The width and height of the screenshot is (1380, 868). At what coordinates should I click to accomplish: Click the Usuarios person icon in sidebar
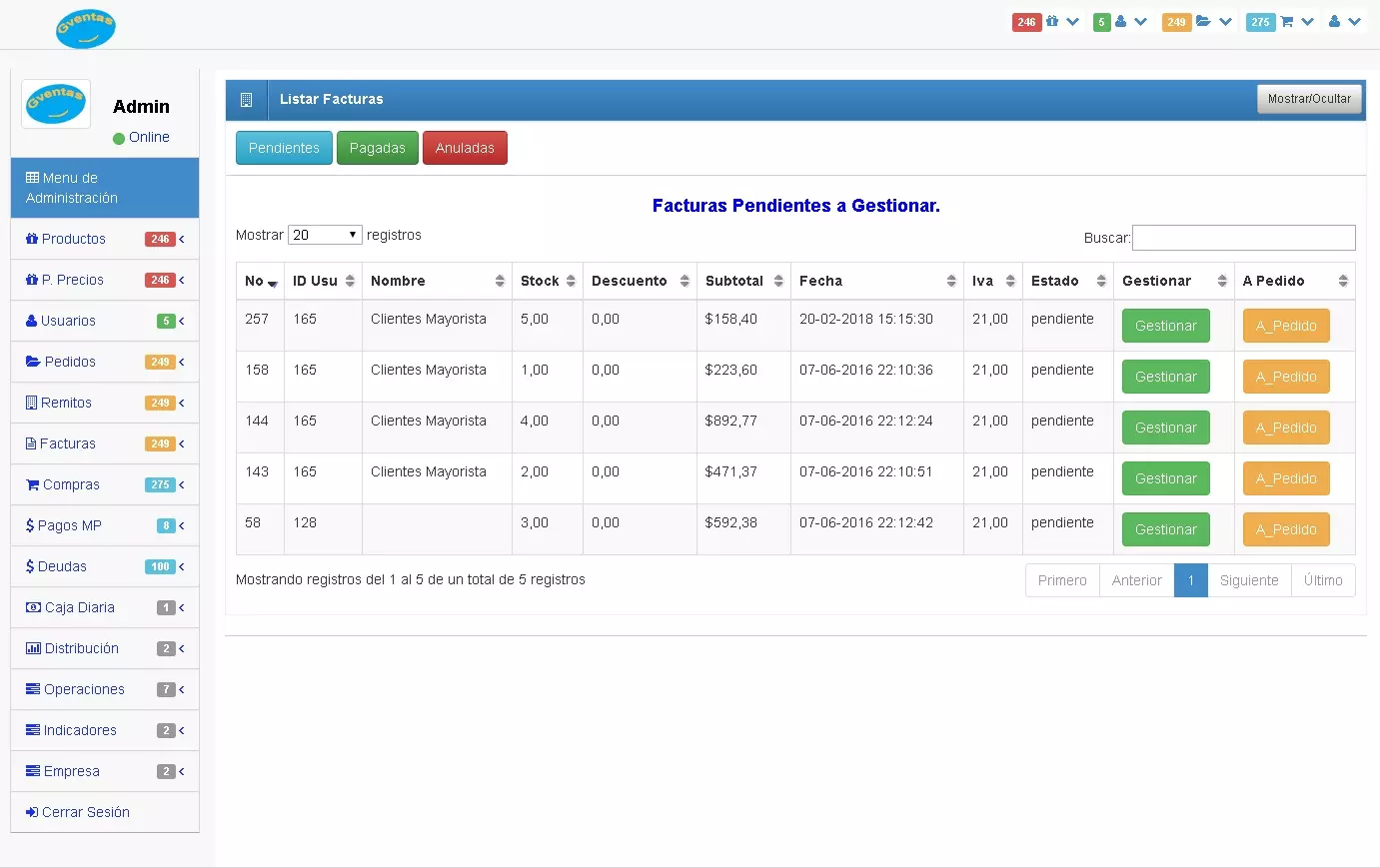click(32, 321)
